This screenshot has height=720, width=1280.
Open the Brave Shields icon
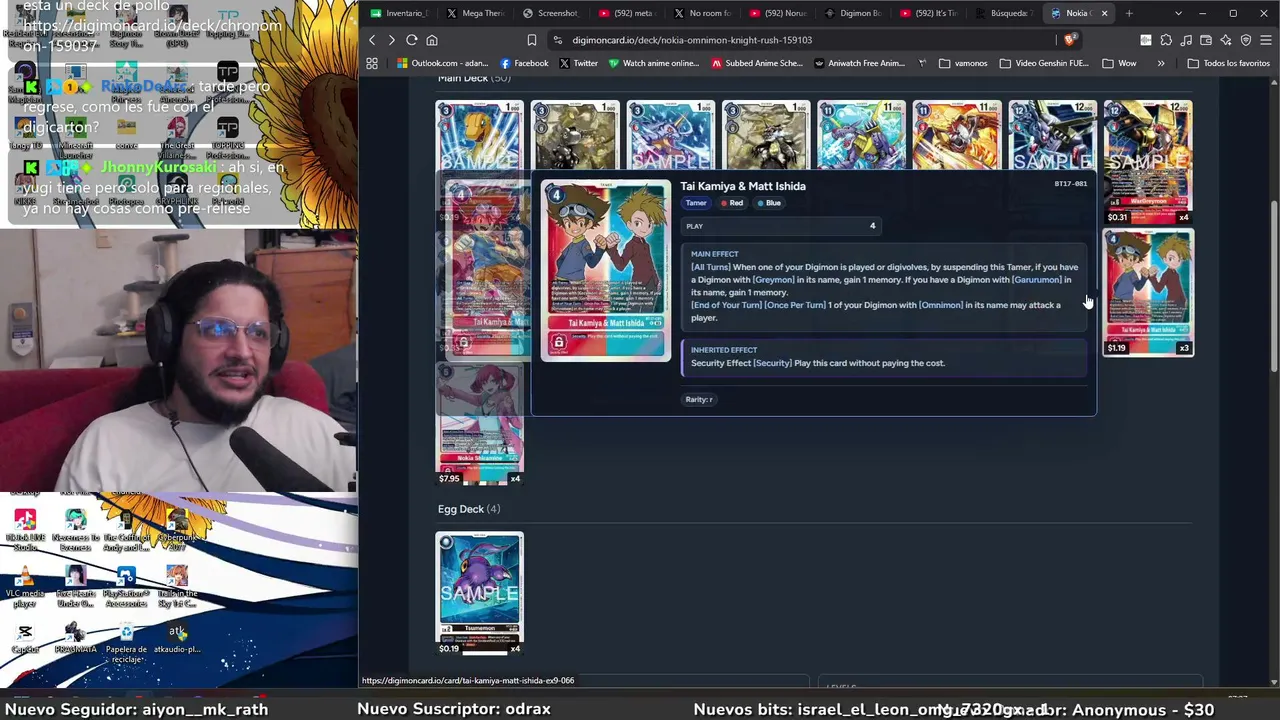(1070, 40)
